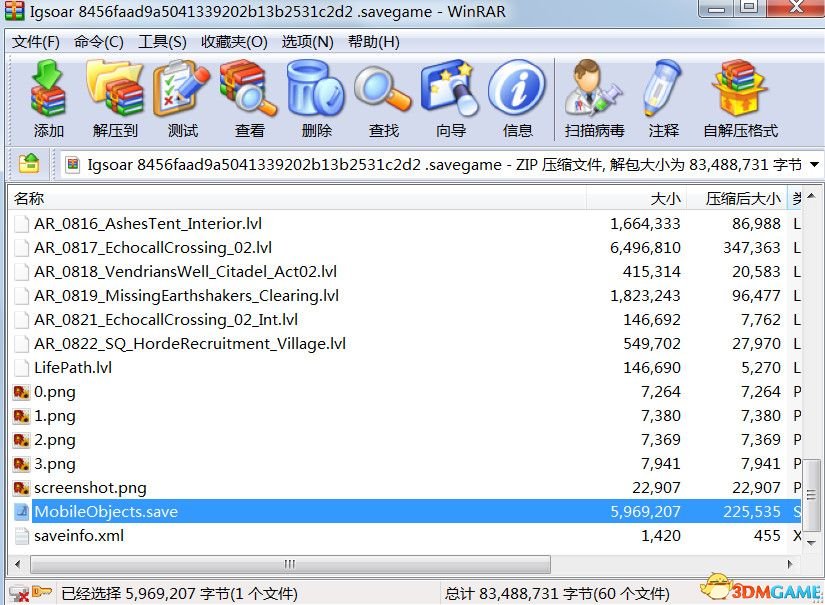Click the horizontal scrollbar thumb

point(290,564)
